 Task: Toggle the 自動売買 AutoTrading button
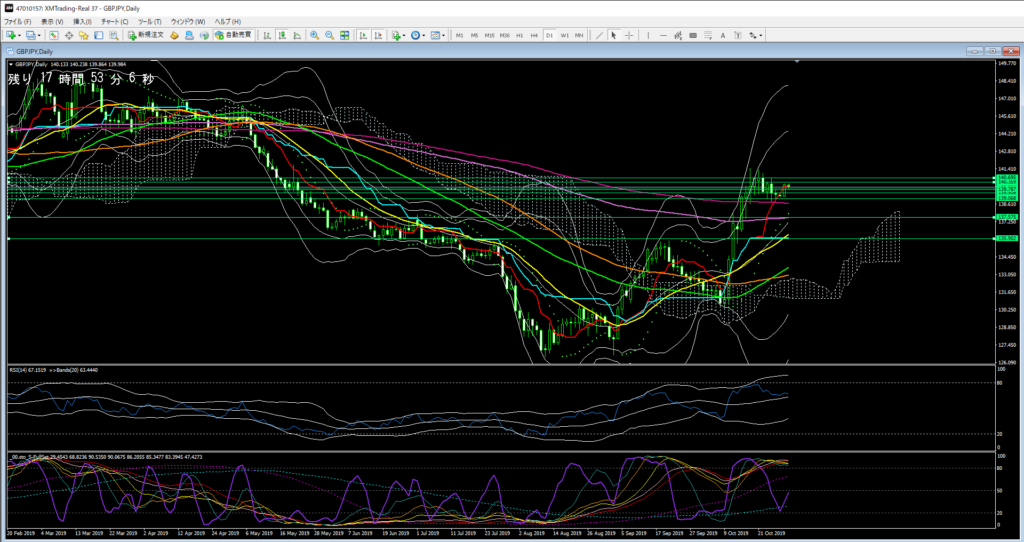click(x=234, y=35)
